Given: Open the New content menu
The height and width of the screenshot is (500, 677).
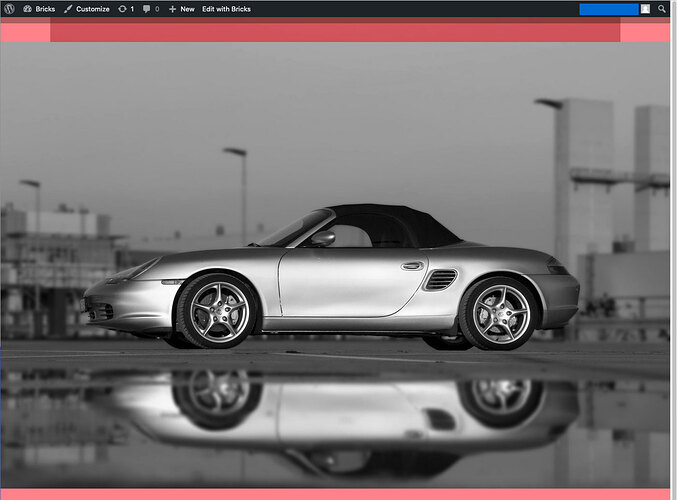Looking at the screenshot, I should point(181,9).
